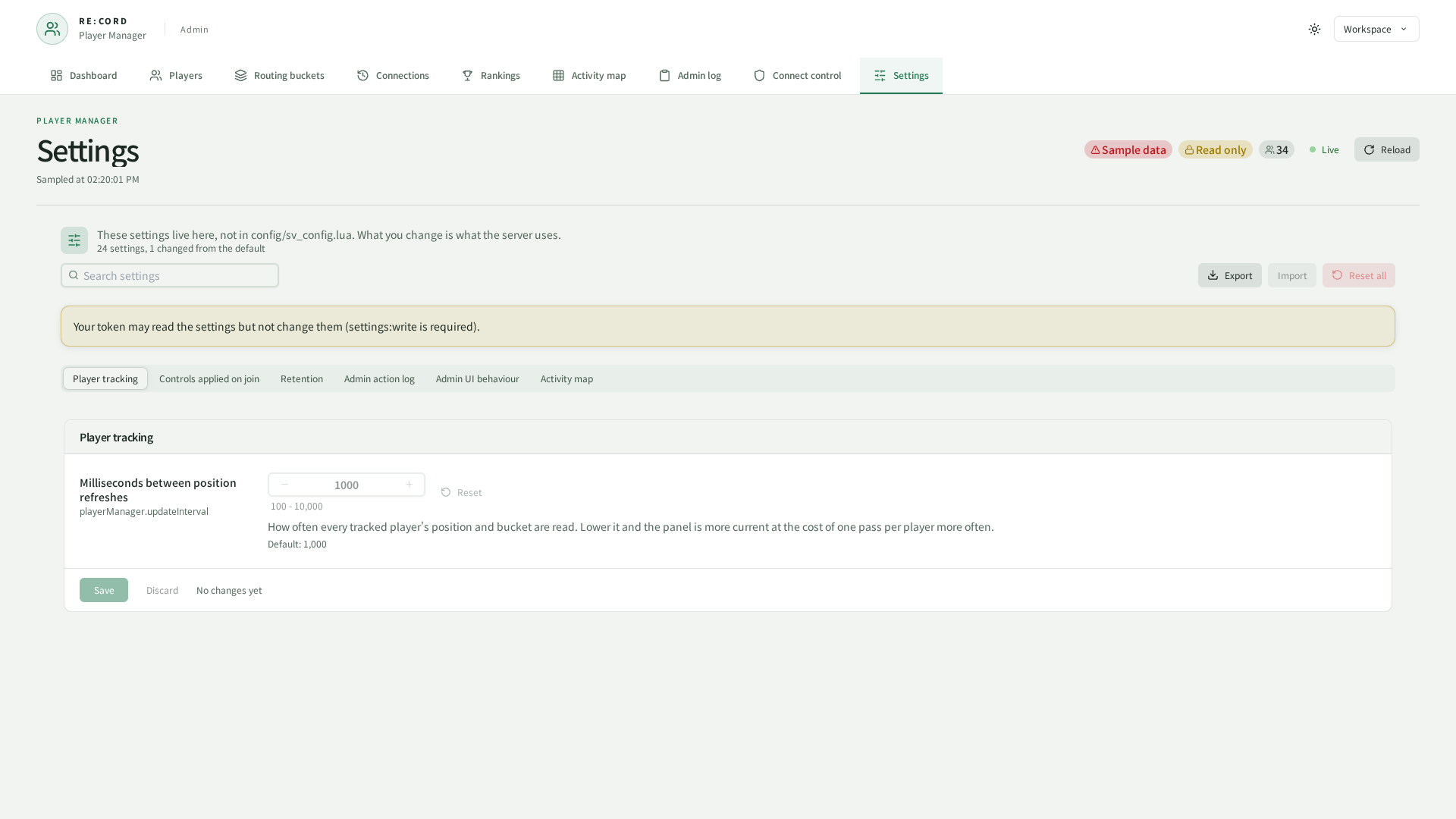The height and width of the screenshot is (819, 1456).
Task: Switch to Routing buckets tab
Action: coord(279,75)
